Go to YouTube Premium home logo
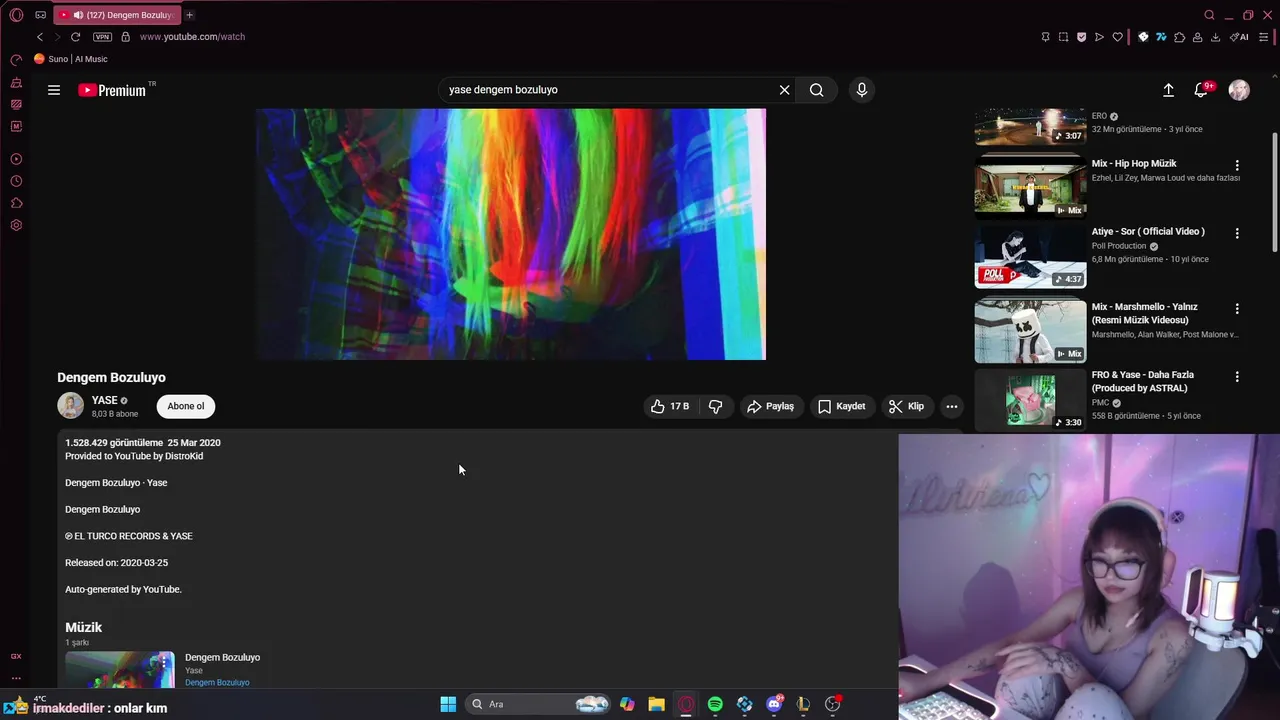The image size is (1280, 720). [113, 90]
